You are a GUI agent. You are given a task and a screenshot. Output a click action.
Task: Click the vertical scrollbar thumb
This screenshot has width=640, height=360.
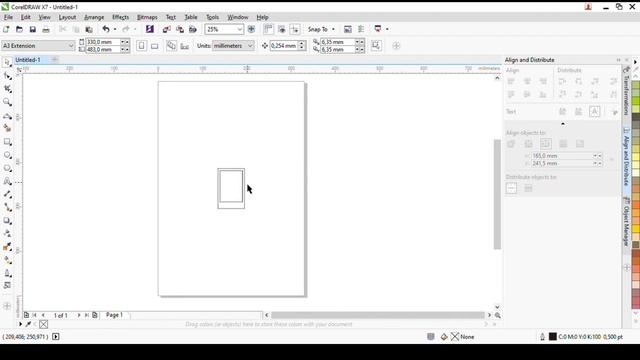pyautogui.click(x=497, y=194)
